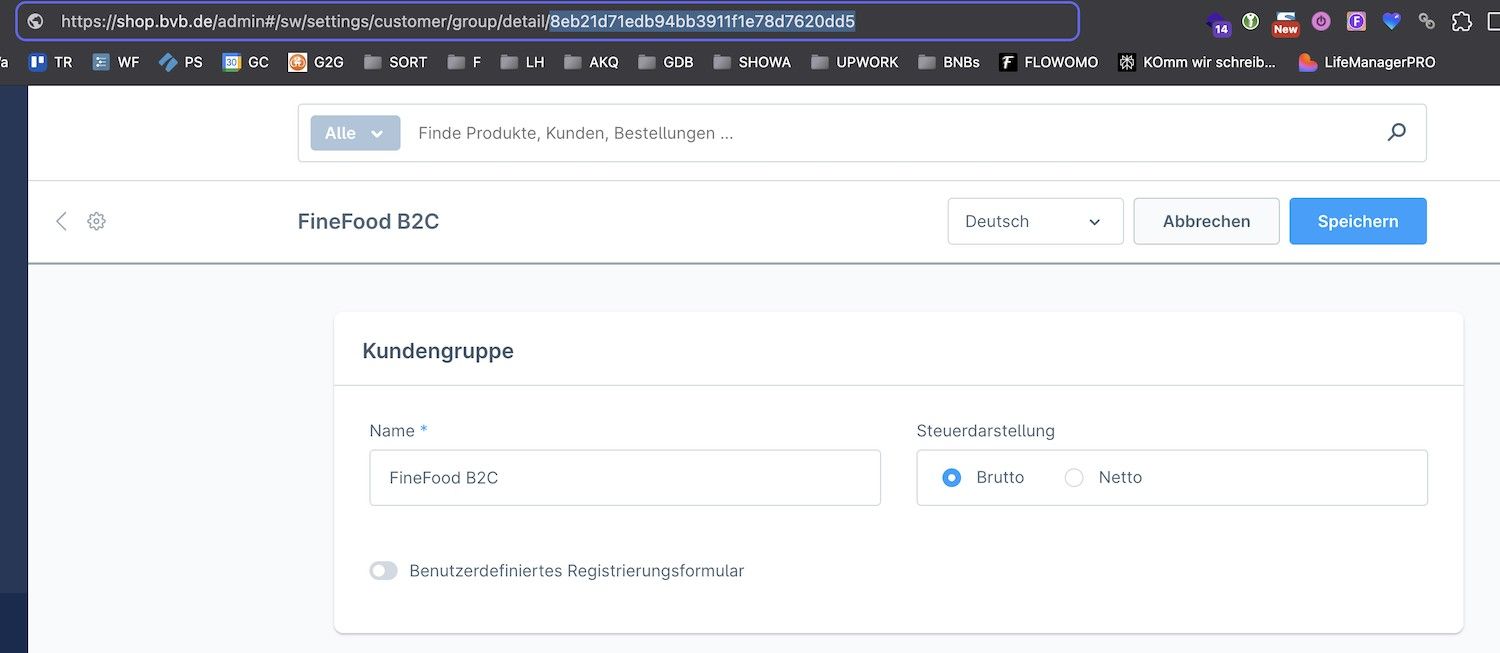Screen dimensions: 1500x653
Task: Expand the Alle search filter dropdown
Action: point(355,133)
